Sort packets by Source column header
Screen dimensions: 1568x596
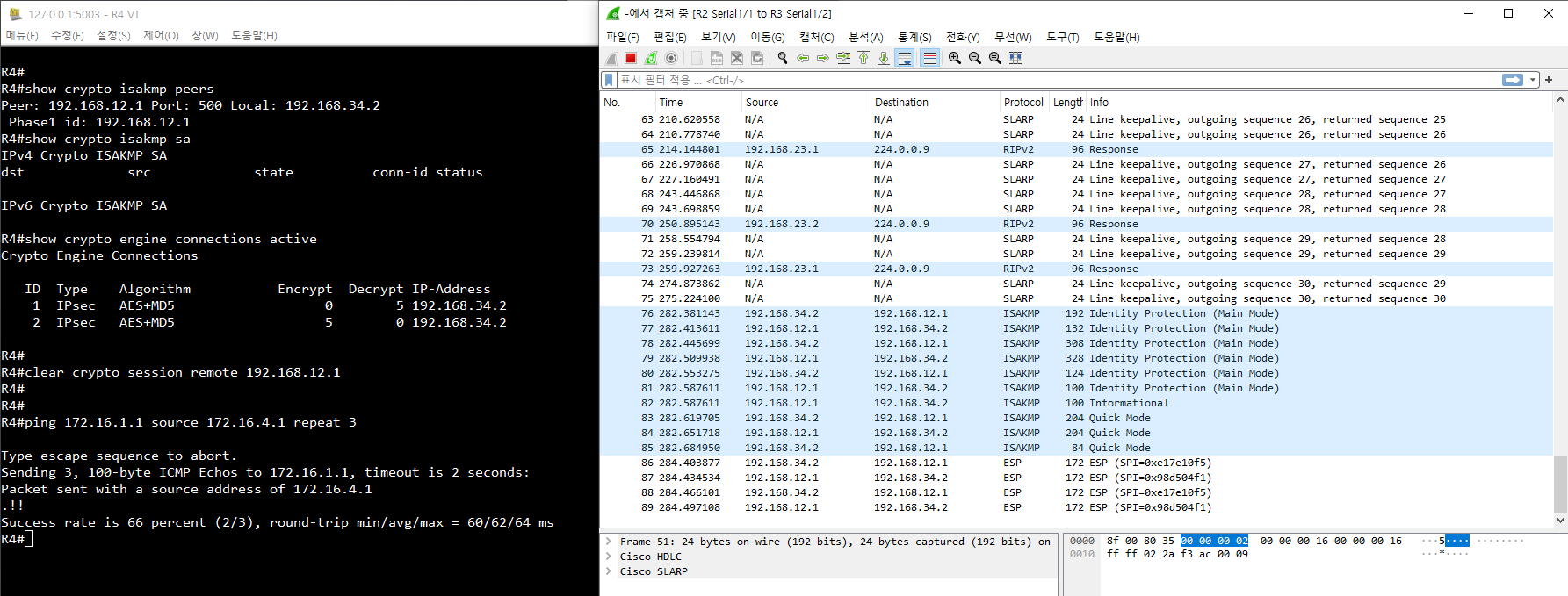(x=806, y=103)
